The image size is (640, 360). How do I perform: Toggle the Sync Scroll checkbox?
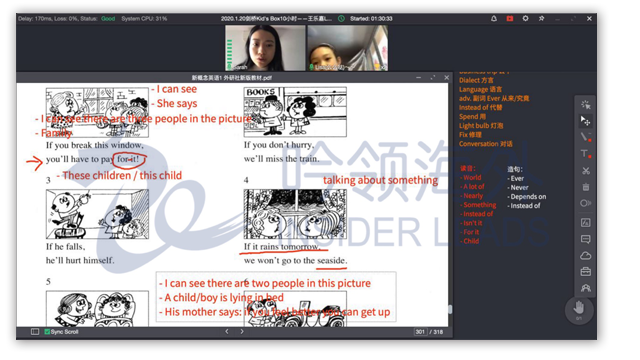(47, 332)
